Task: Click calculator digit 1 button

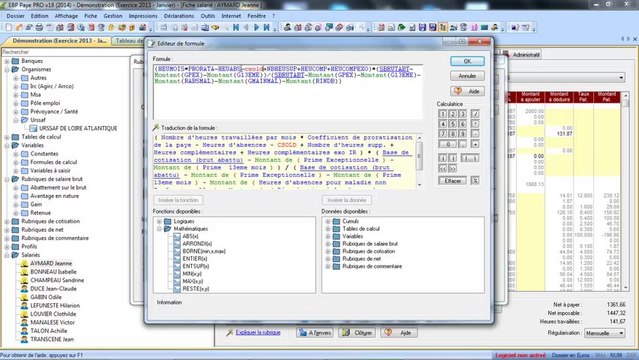Action: pos(443,114)
